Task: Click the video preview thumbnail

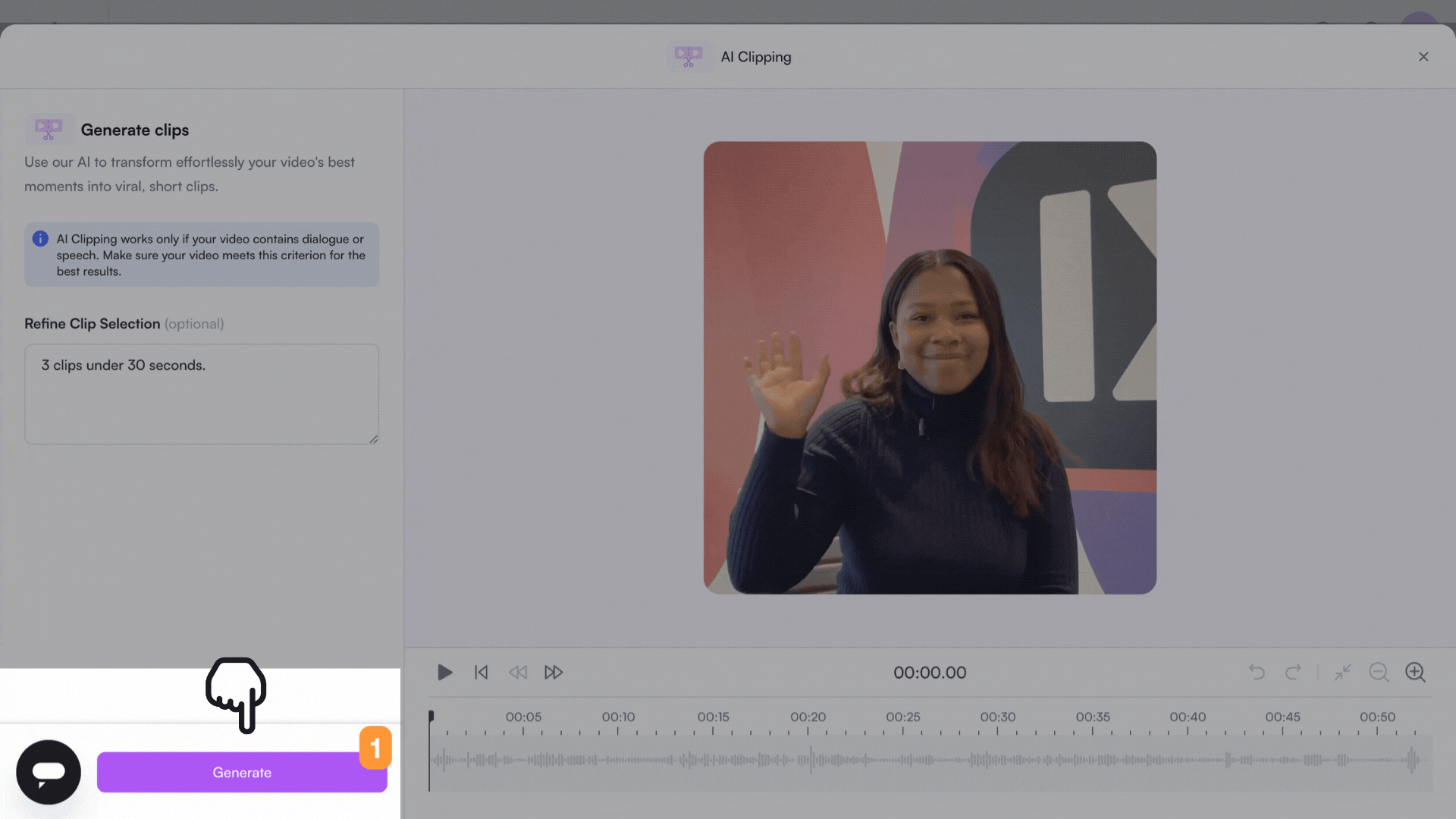Action: pyautogui.click(x=930, y=368)
